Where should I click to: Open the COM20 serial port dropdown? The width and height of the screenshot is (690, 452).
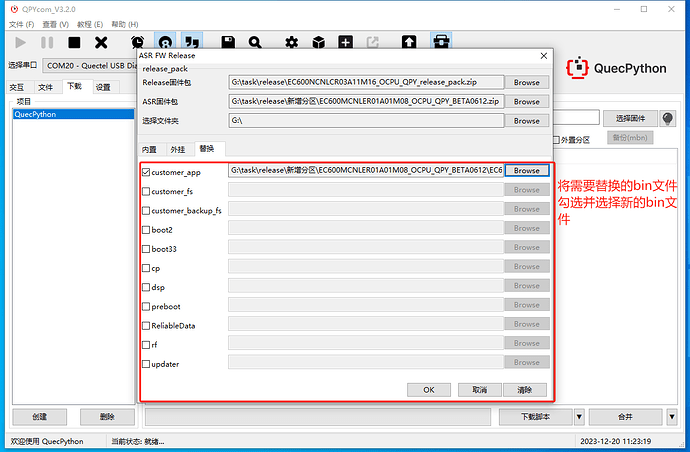point(90,66)
